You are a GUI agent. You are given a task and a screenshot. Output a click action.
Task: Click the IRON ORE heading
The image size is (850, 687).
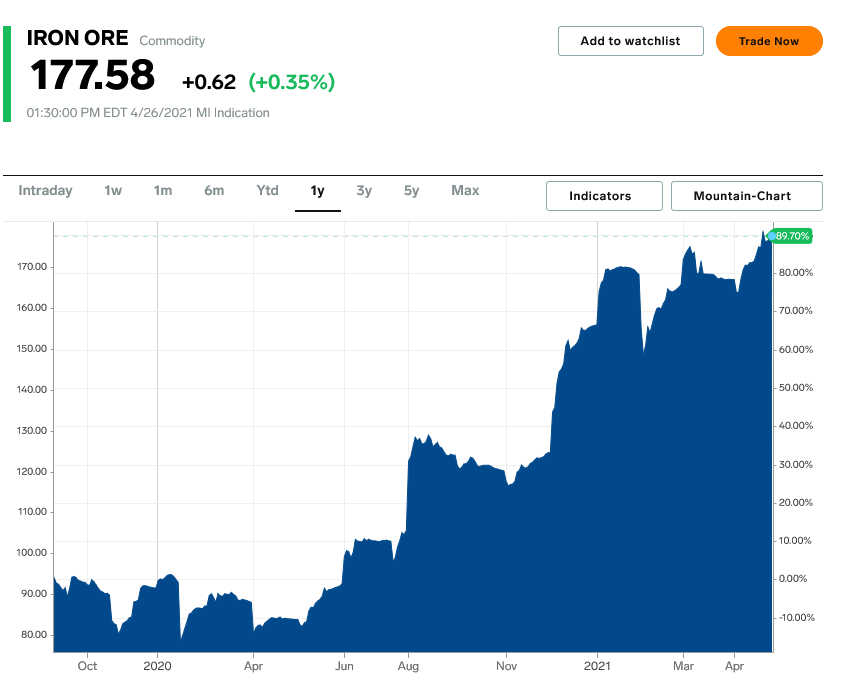pos(77,39)
